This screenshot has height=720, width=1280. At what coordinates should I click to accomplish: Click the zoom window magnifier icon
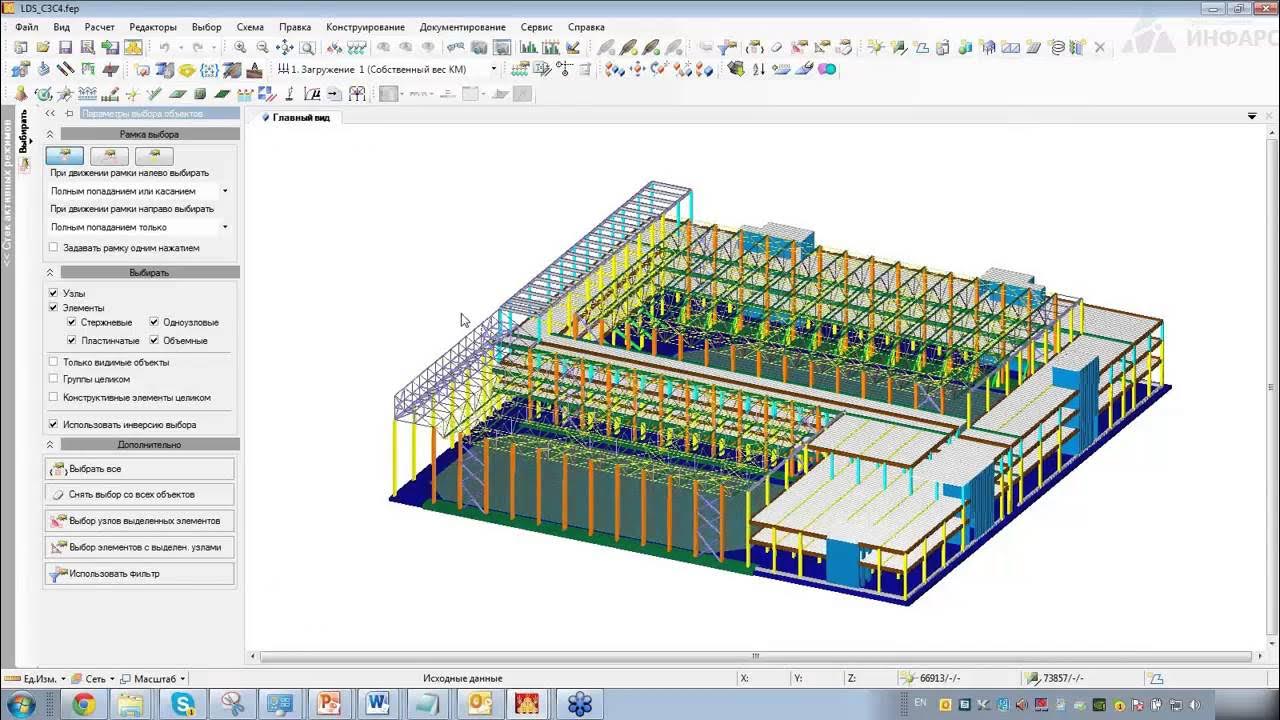307,47
